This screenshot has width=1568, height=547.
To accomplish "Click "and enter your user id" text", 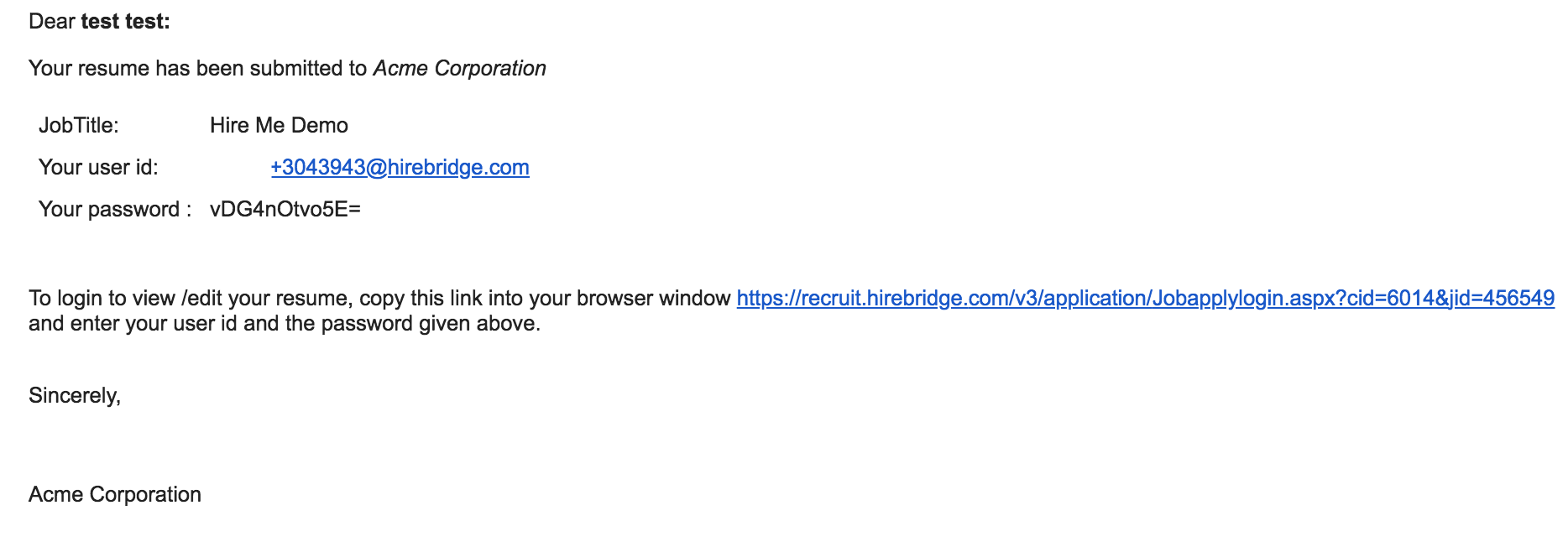I will pos(133,324).
